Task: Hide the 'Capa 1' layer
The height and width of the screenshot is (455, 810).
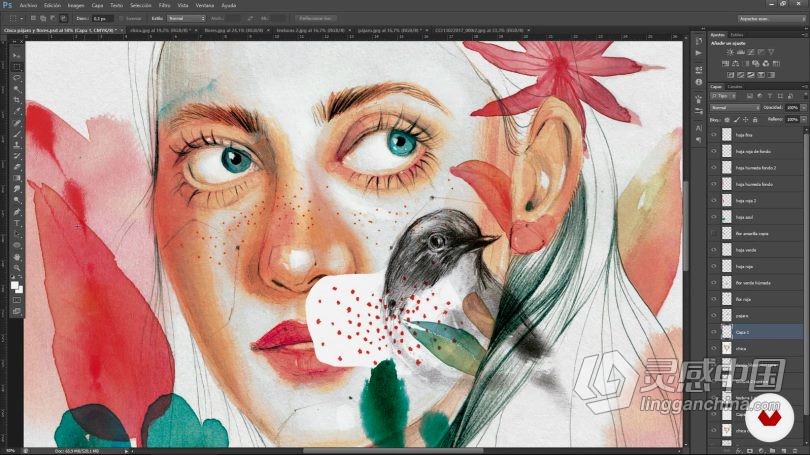Action: point(714,332)
